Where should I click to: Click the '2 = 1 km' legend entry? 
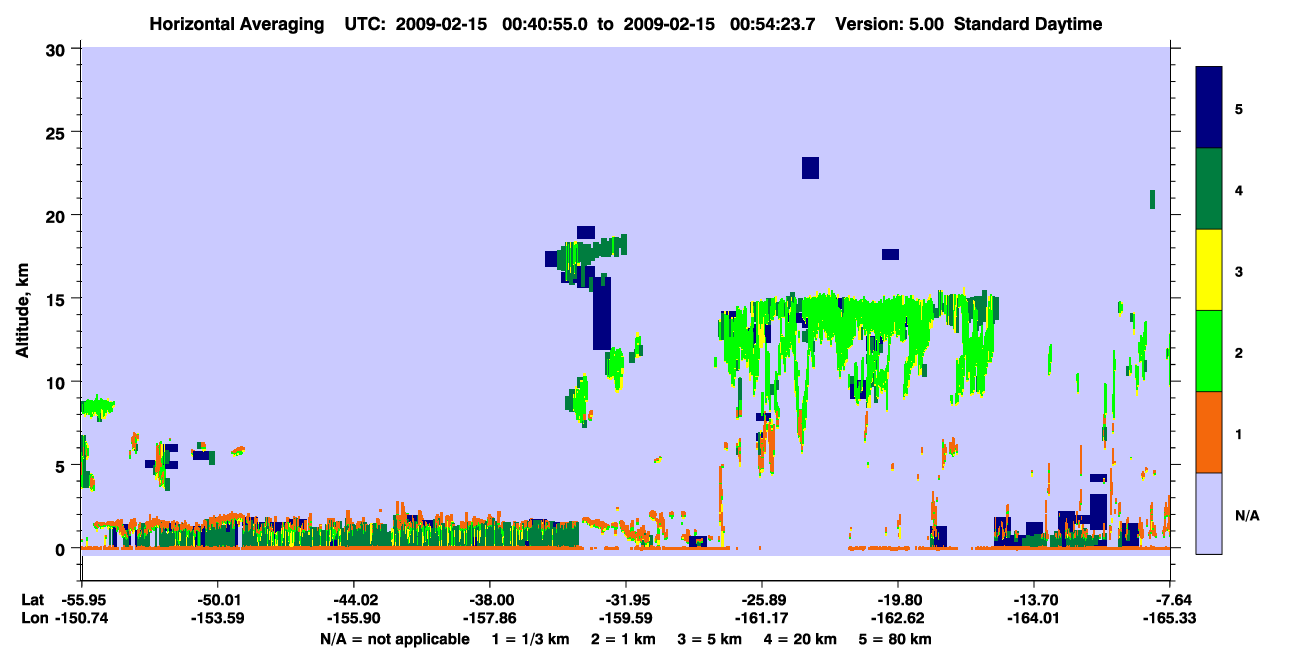[x=622, y=639]
